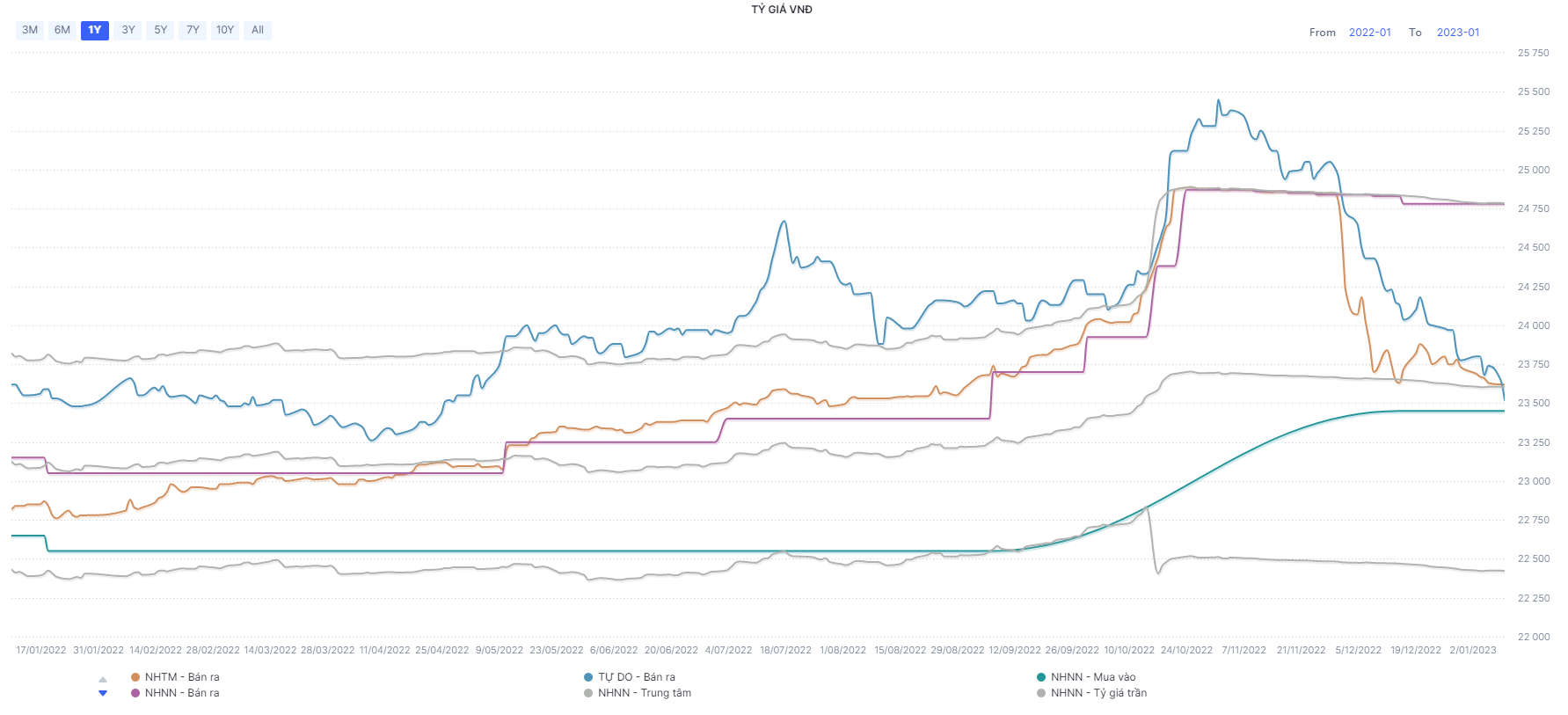Select the 6M time range
1568x715 pixels.
point(62,30)
